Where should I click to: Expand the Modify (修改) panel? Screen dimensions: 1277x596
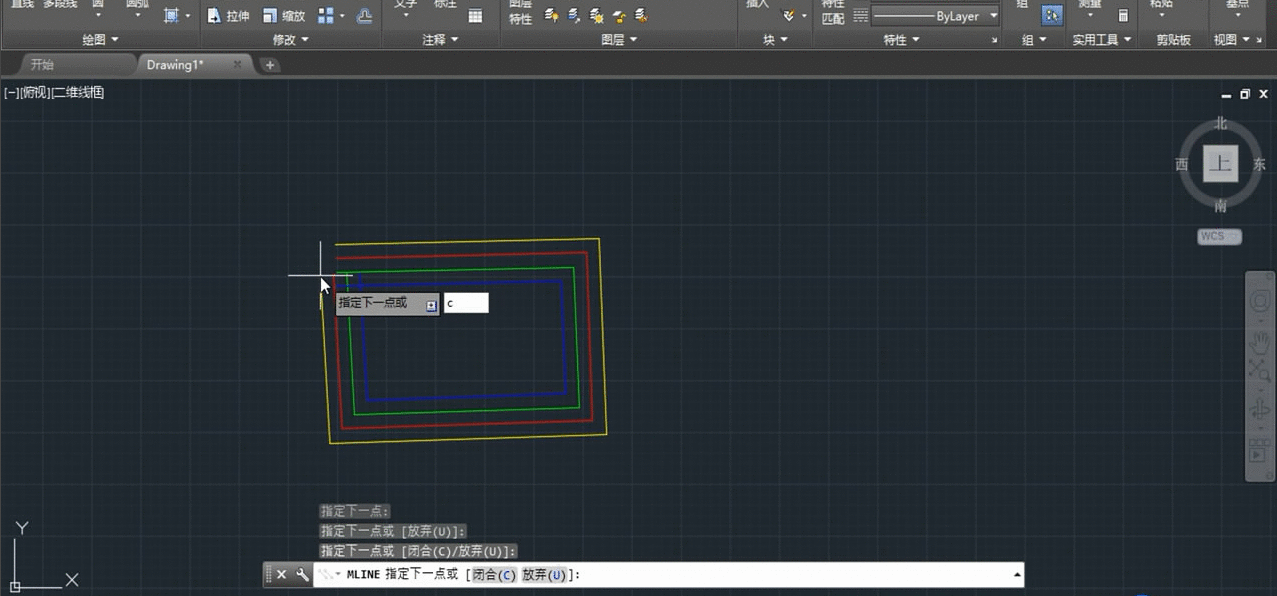pyautogui.click(x=291, y=40)
